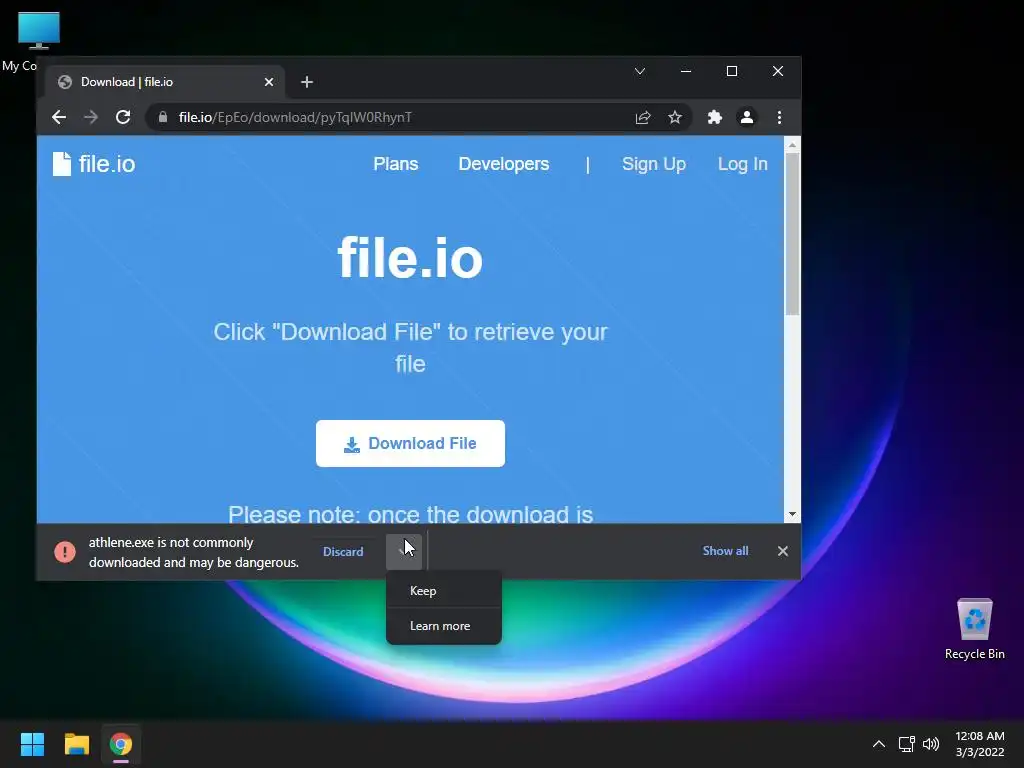This screenshot has width=1024, height=768.
Task: Click the Download File button
Action: 410,443
